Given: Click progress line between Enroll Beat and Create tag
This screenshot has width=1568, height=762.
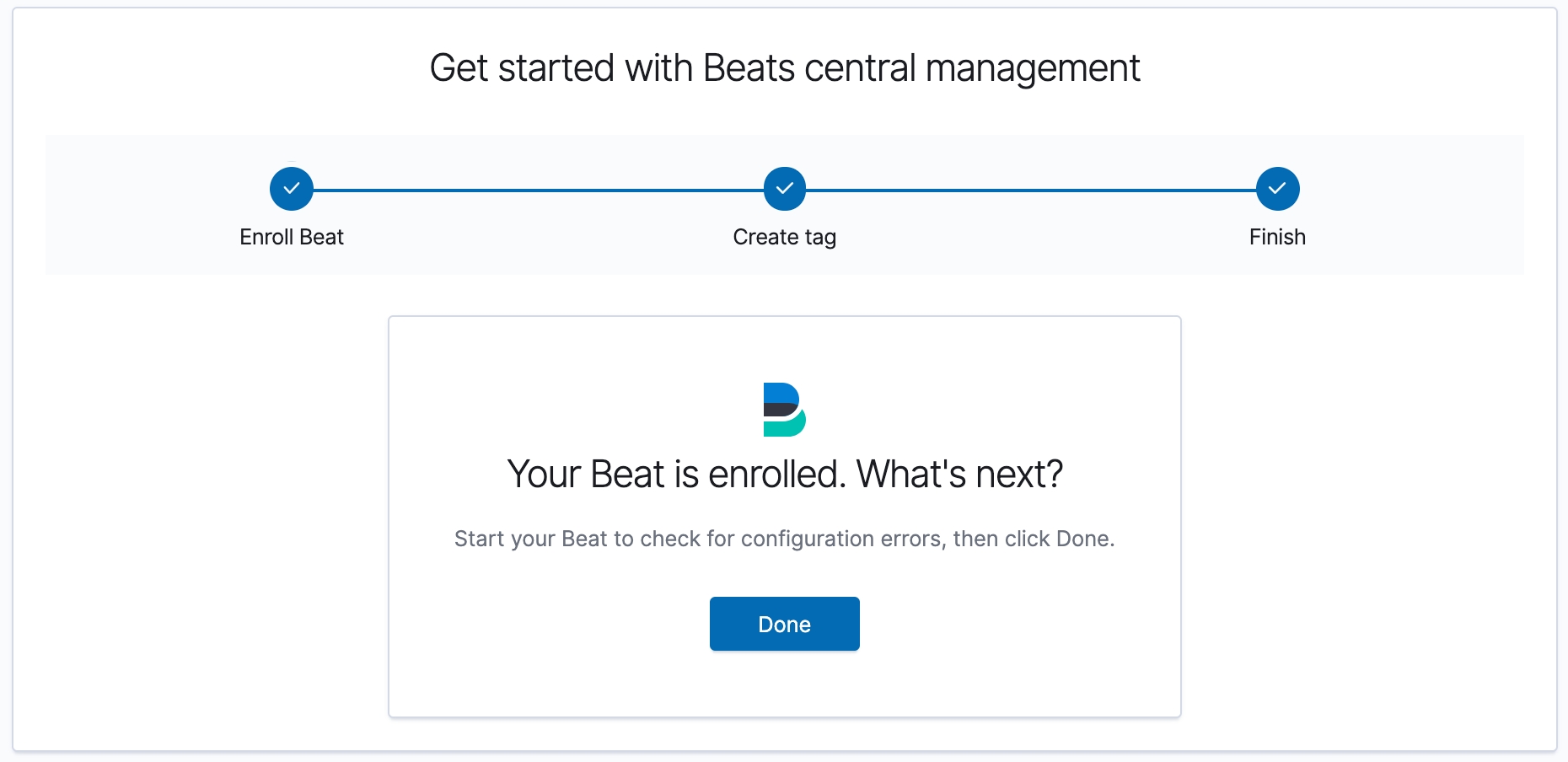Looking at the screenshot, I should (538, 190).
